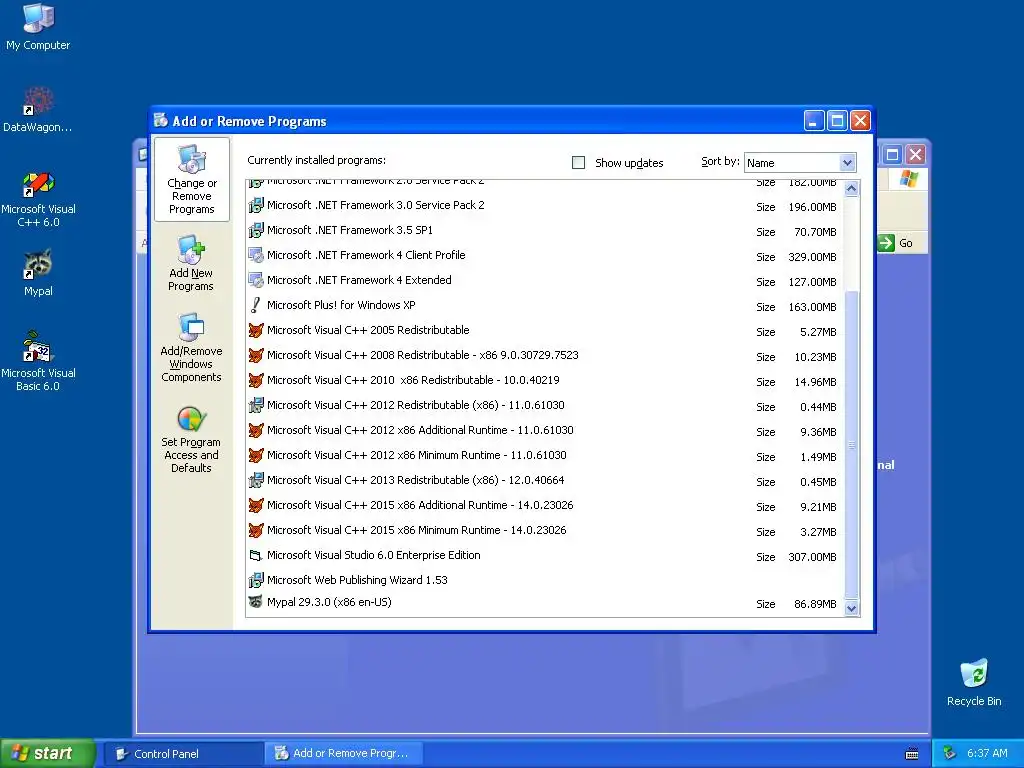The width and height of the screenshot is (1024, 768).
Task: Click the Visual Studio 6.0 Enterprise Edition icon
Action: point(256,555)
